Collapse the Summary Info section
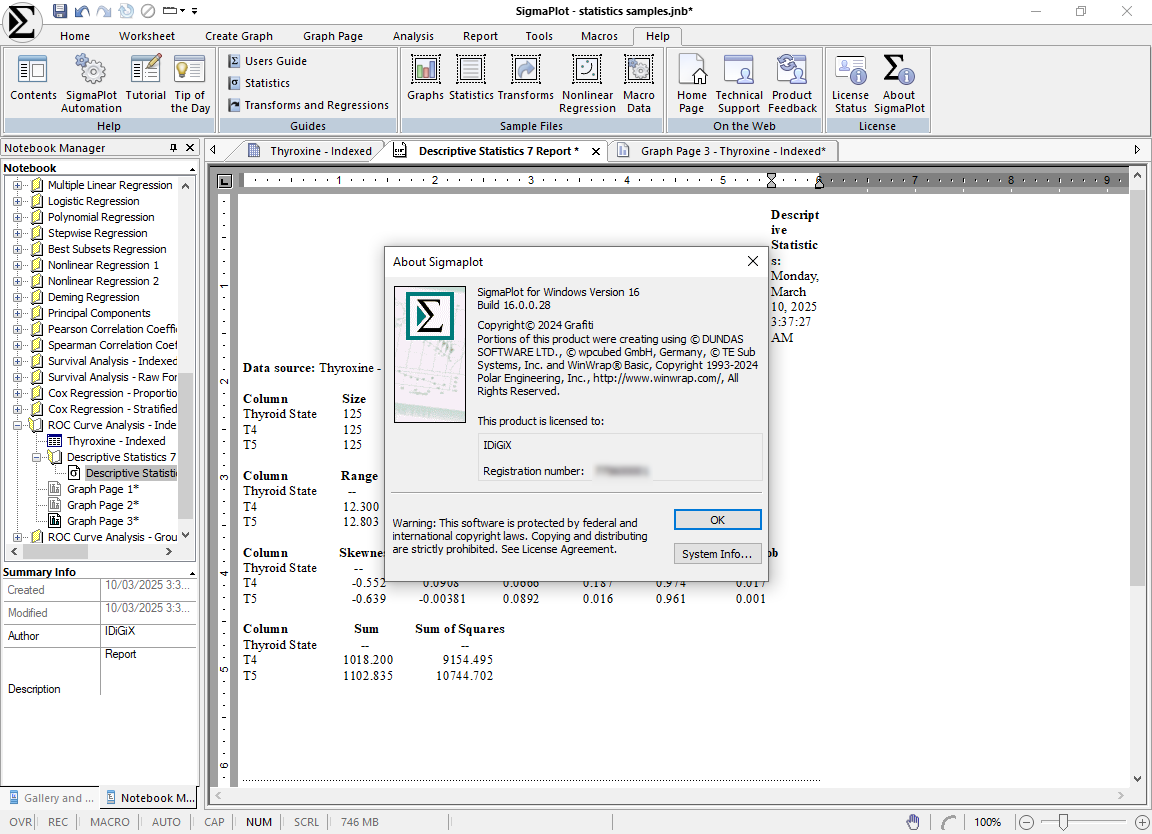1152x834 pixels. coord(192,573)
